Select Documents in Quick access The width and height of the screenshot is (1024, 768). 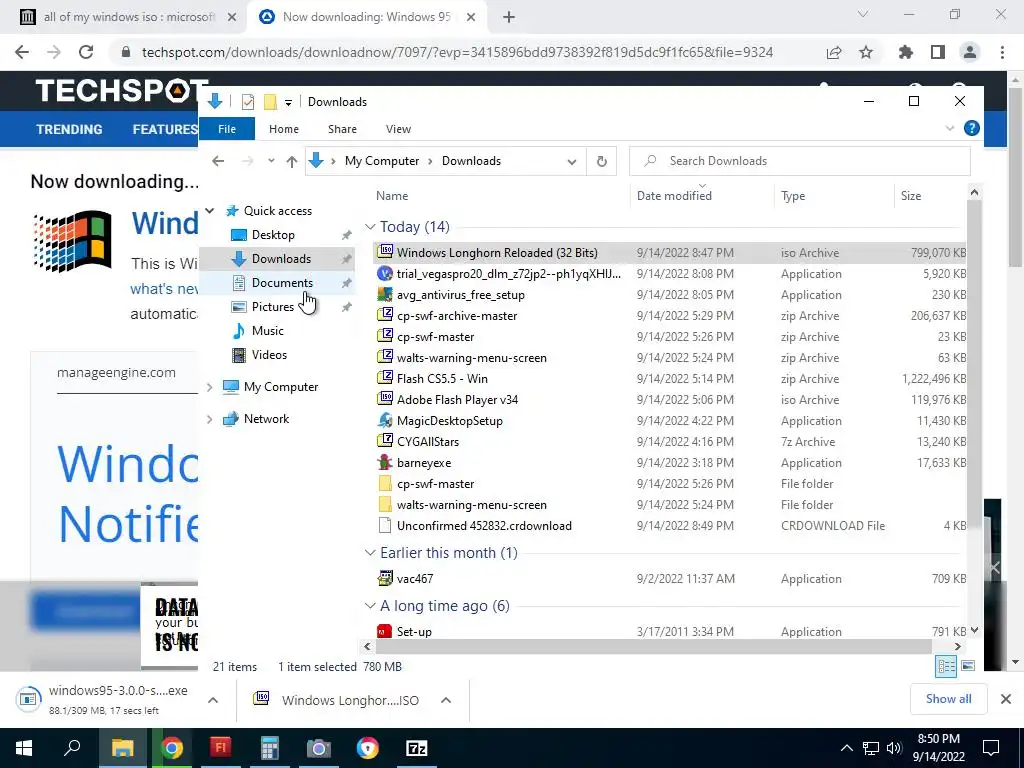[282, 283]
